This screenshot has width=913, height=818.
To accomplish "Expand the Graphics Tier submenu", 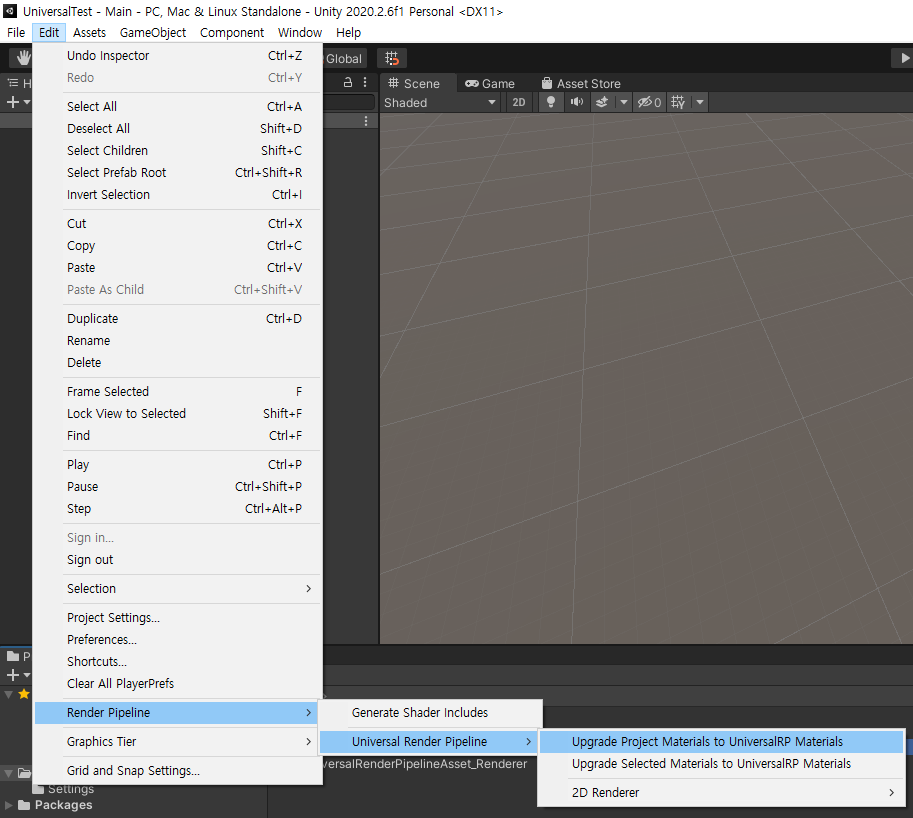I will 178,742.
